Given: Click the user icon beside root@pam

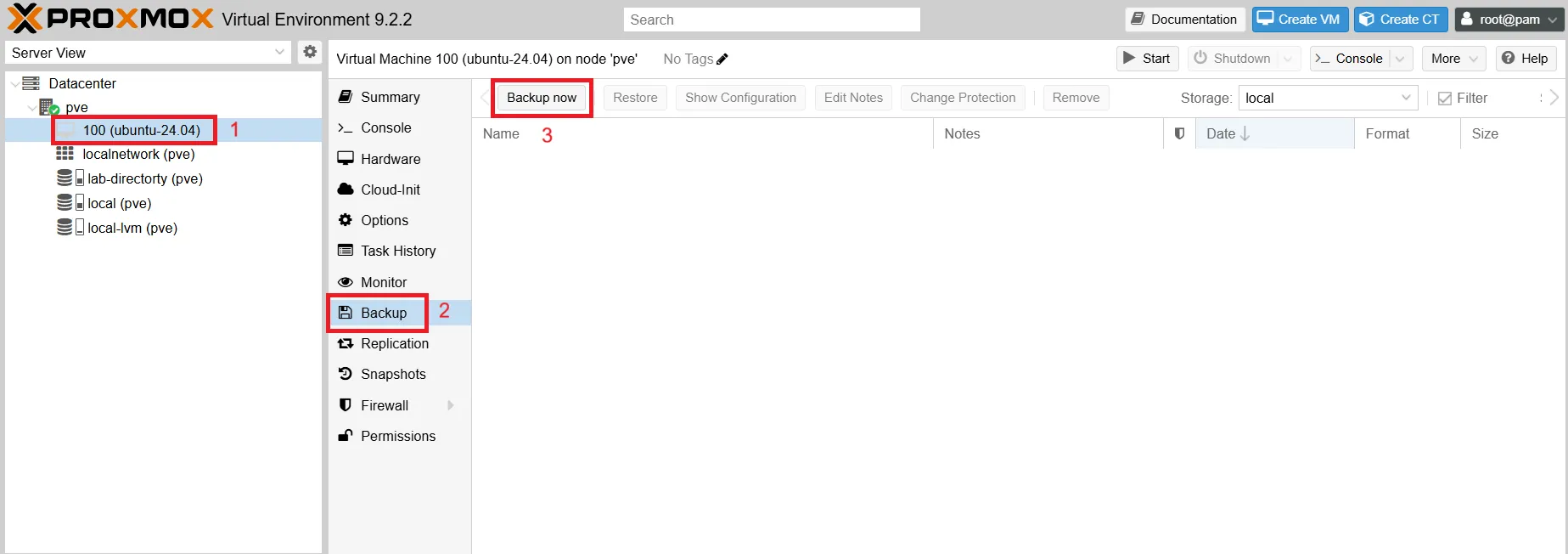Looking at the screenshot, I should click(1466, 19).
